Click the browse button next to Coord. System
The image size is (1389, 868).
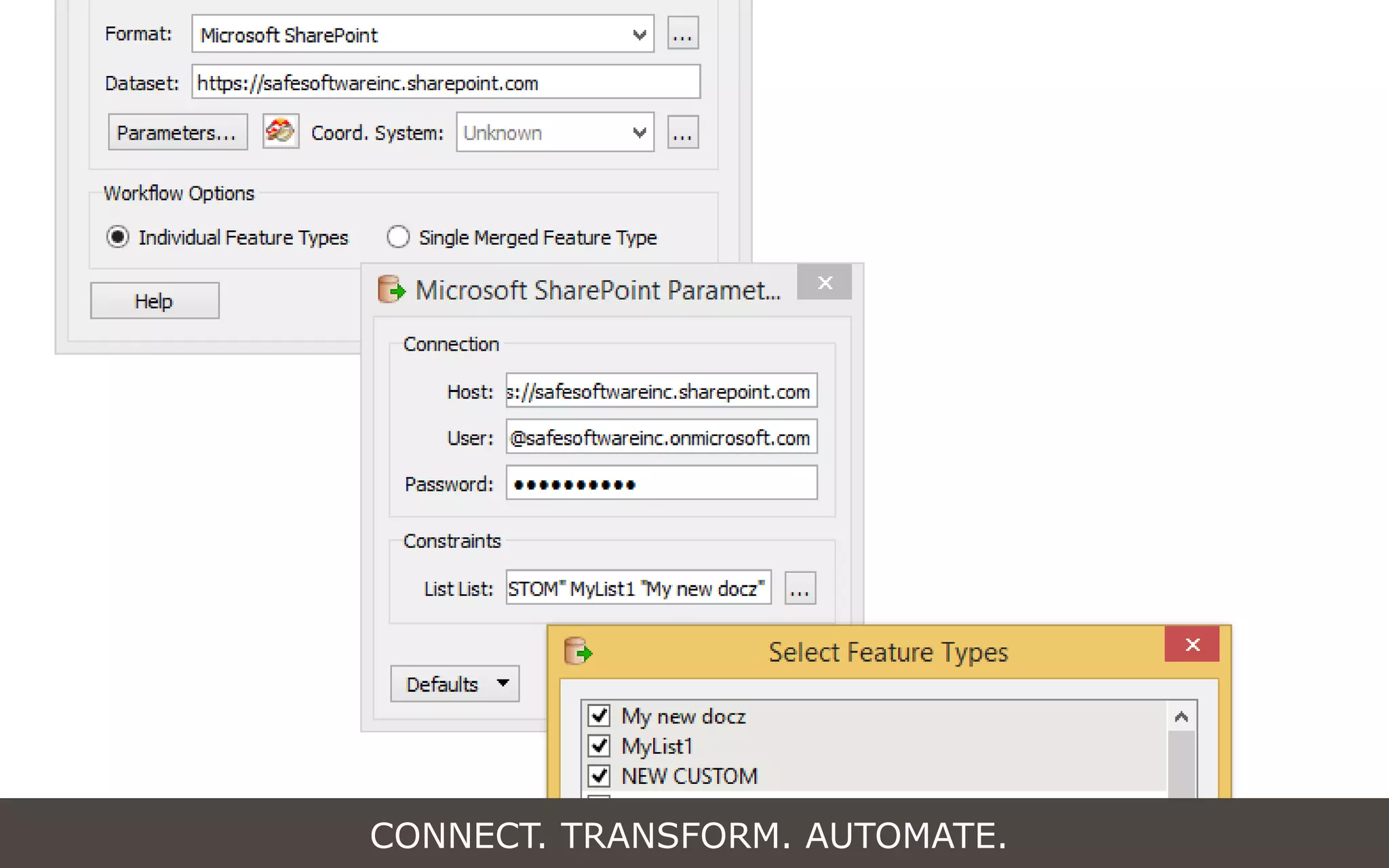click(x=682, y=132)
